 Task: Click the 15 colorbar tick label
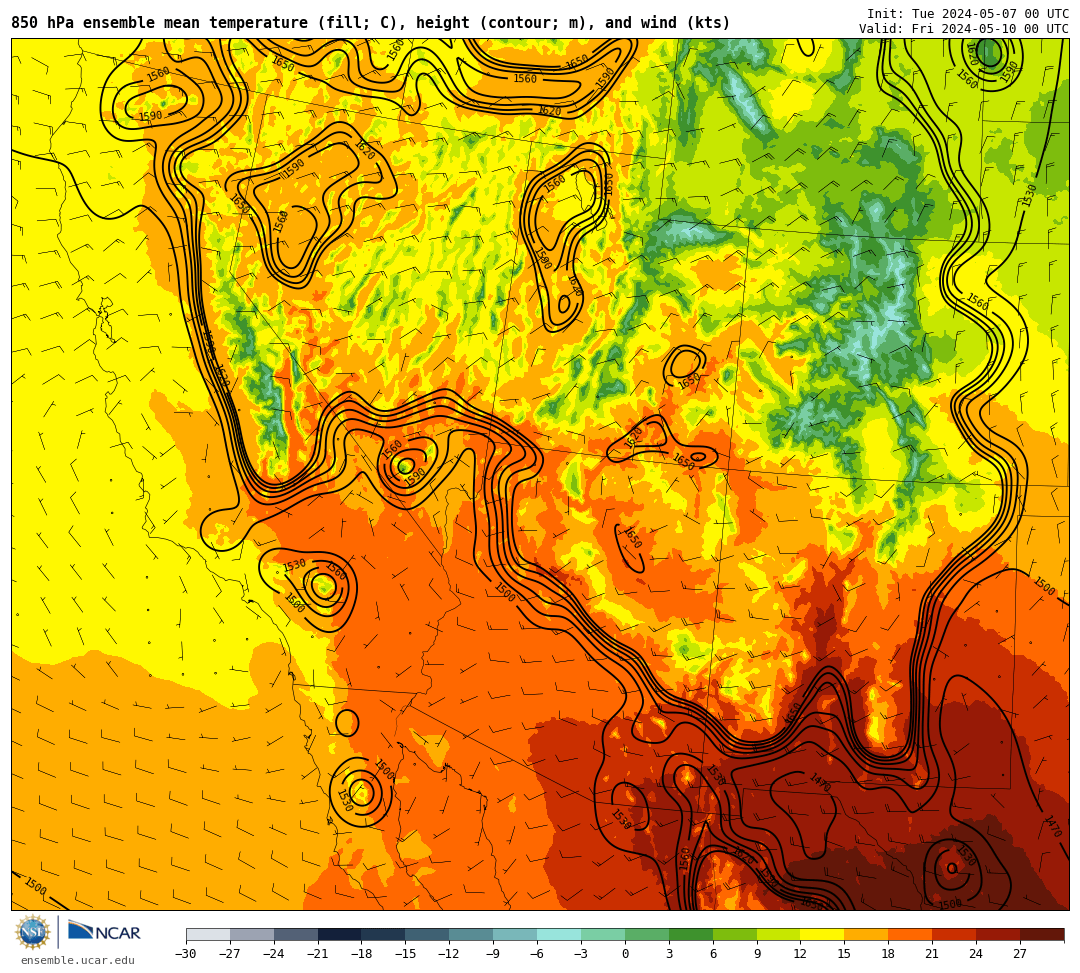(845, 954)
